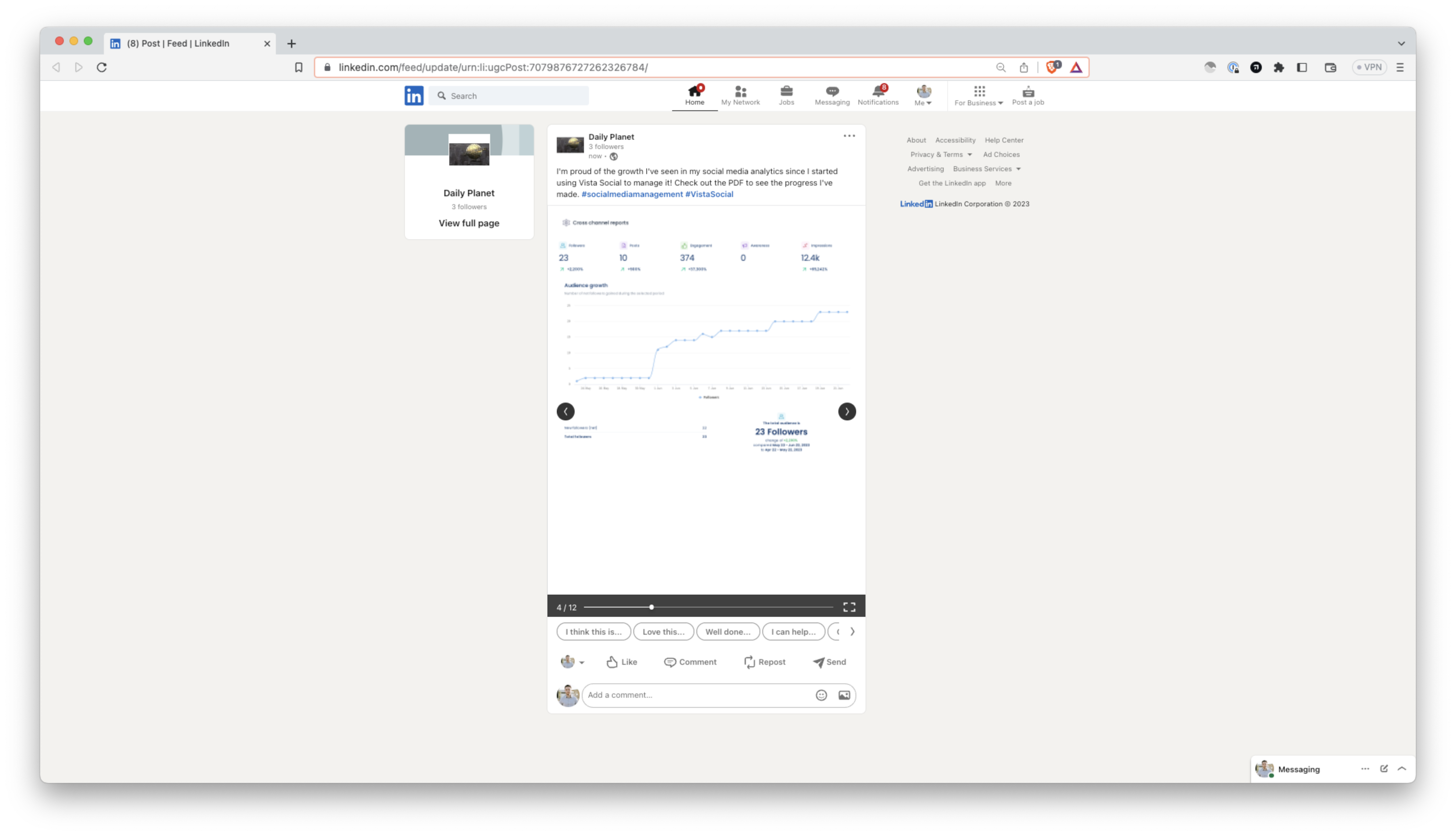Expand the tab search dropdown arrow
Screen dimensions: 1456x836
coord(1401,44)
